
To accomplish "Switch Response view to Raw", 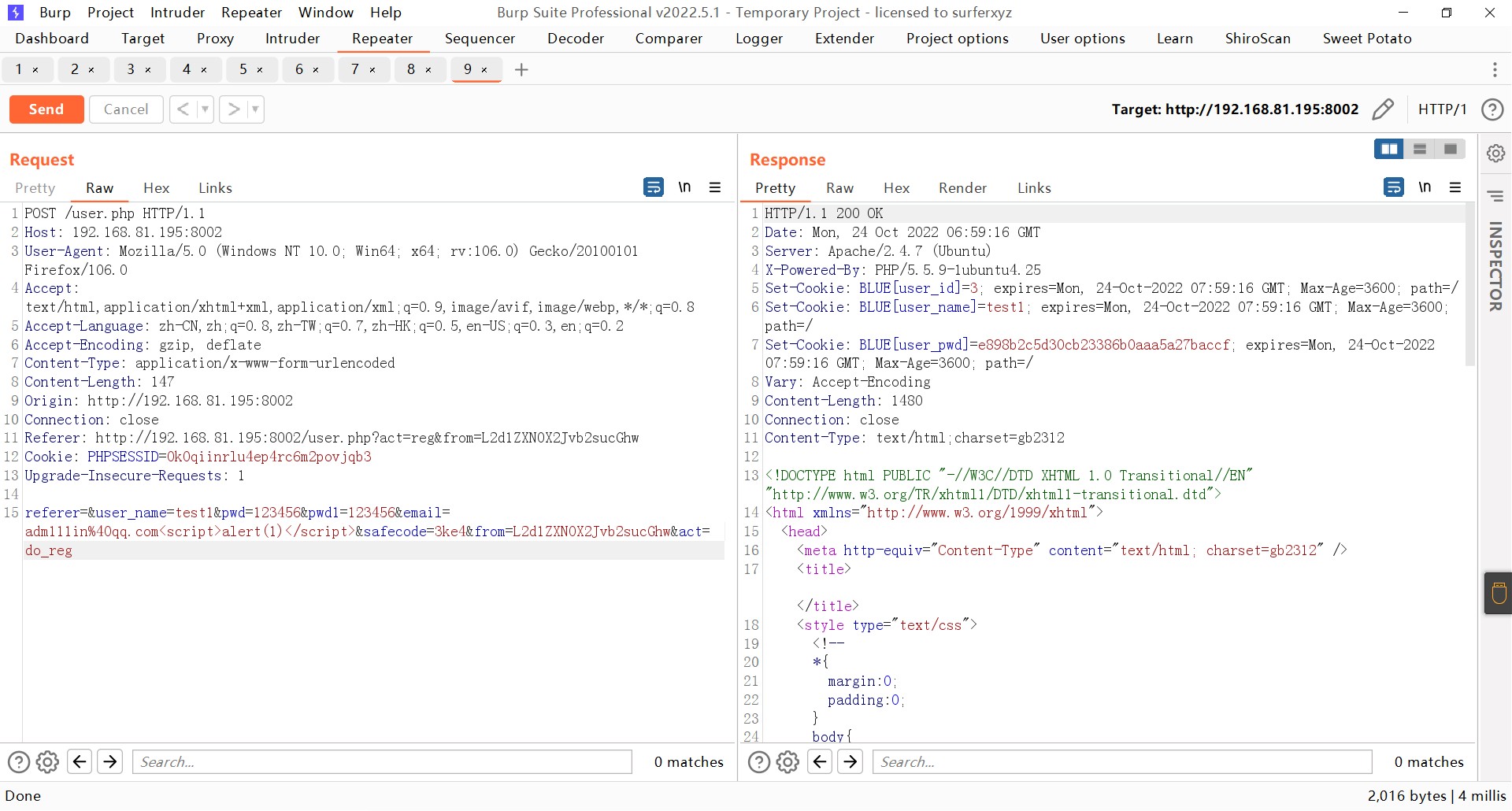I will tap(839, 188).
